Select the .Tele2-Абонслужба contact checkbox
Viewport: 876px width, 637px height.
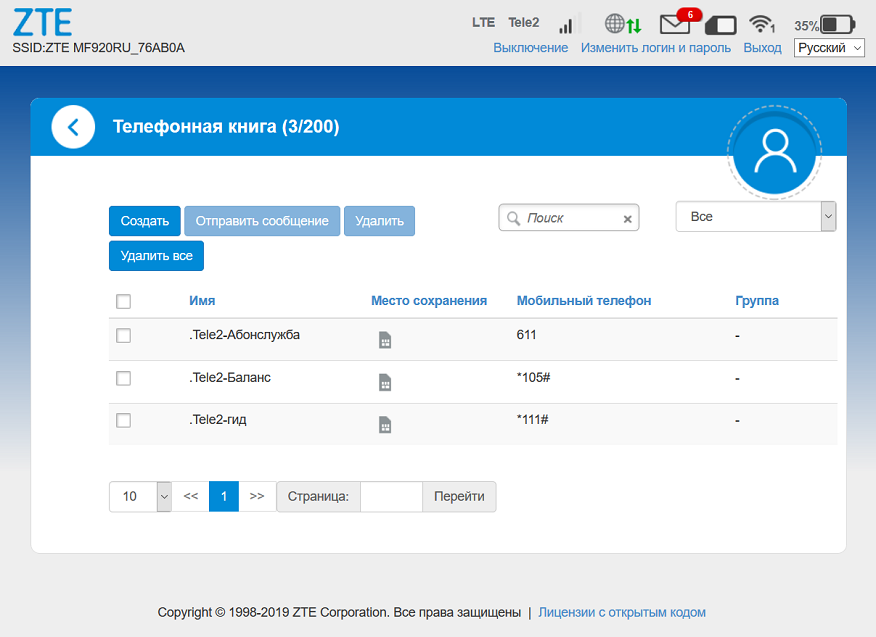(x=123, y=336)
